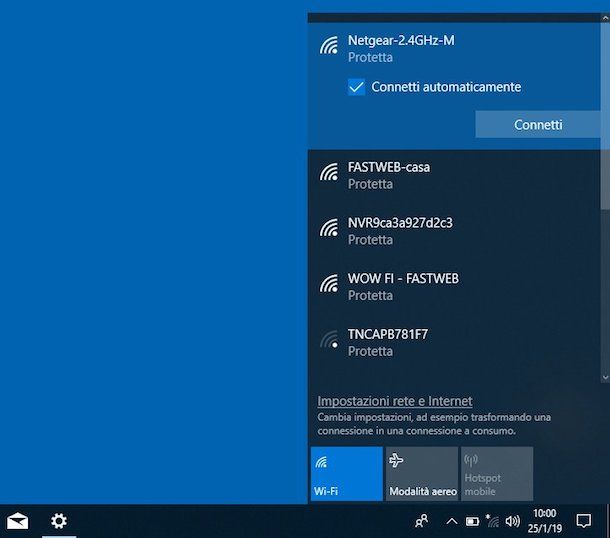
Task: Select the NVR9ca3a927d2c3 network
Action: (x=406, y=230)
